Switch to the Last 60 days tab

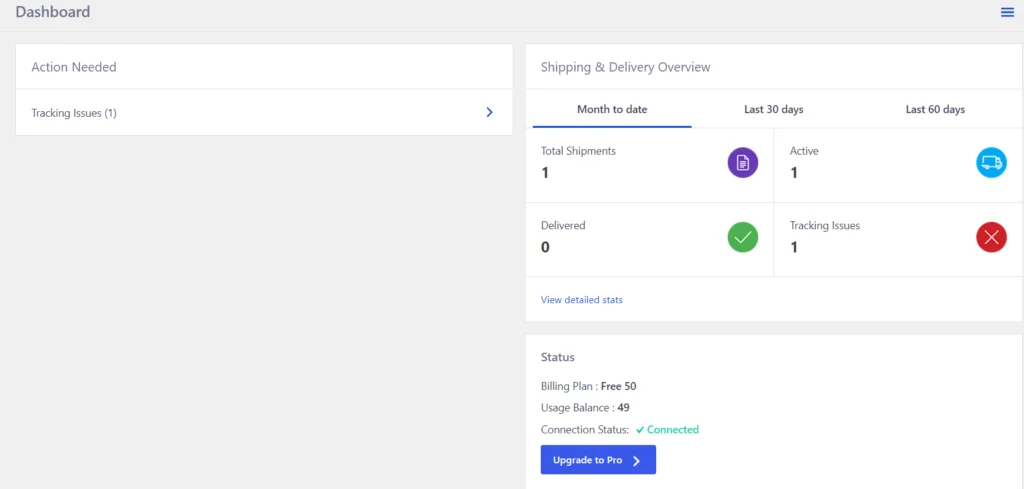click(935, 109)
